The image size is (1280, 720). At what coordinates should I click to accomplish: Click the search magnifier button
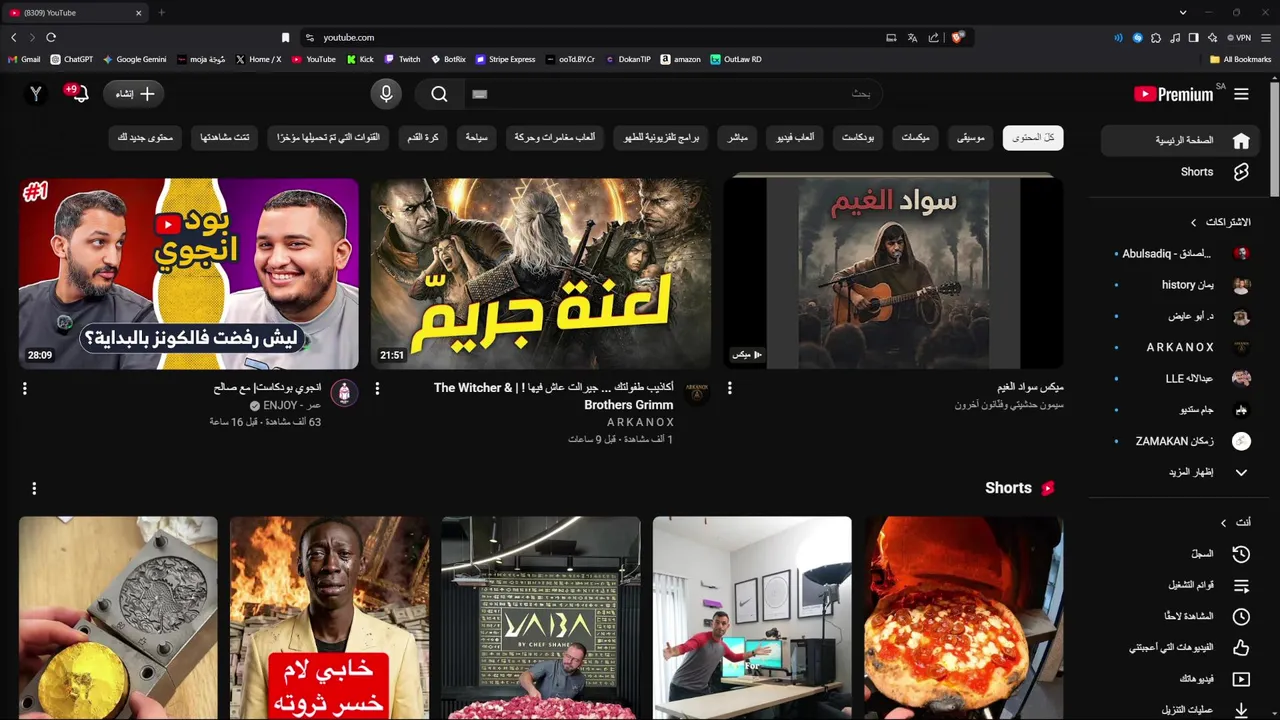(439, 94)
